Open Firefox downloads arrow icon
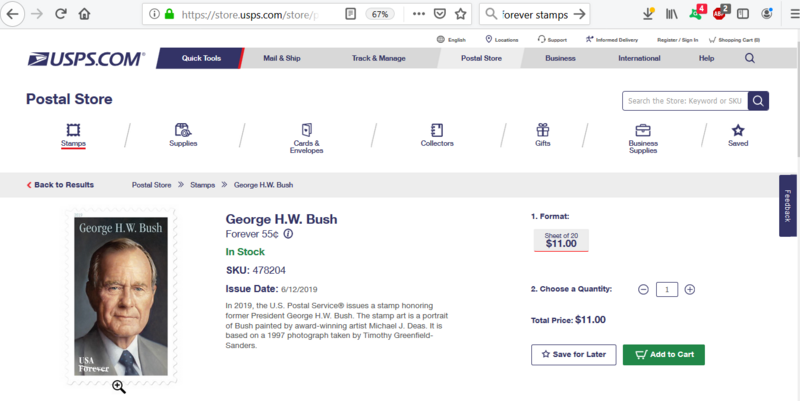The width and height of the screenshot is (800, 401). pyautogui.click(x=648, y=14)
